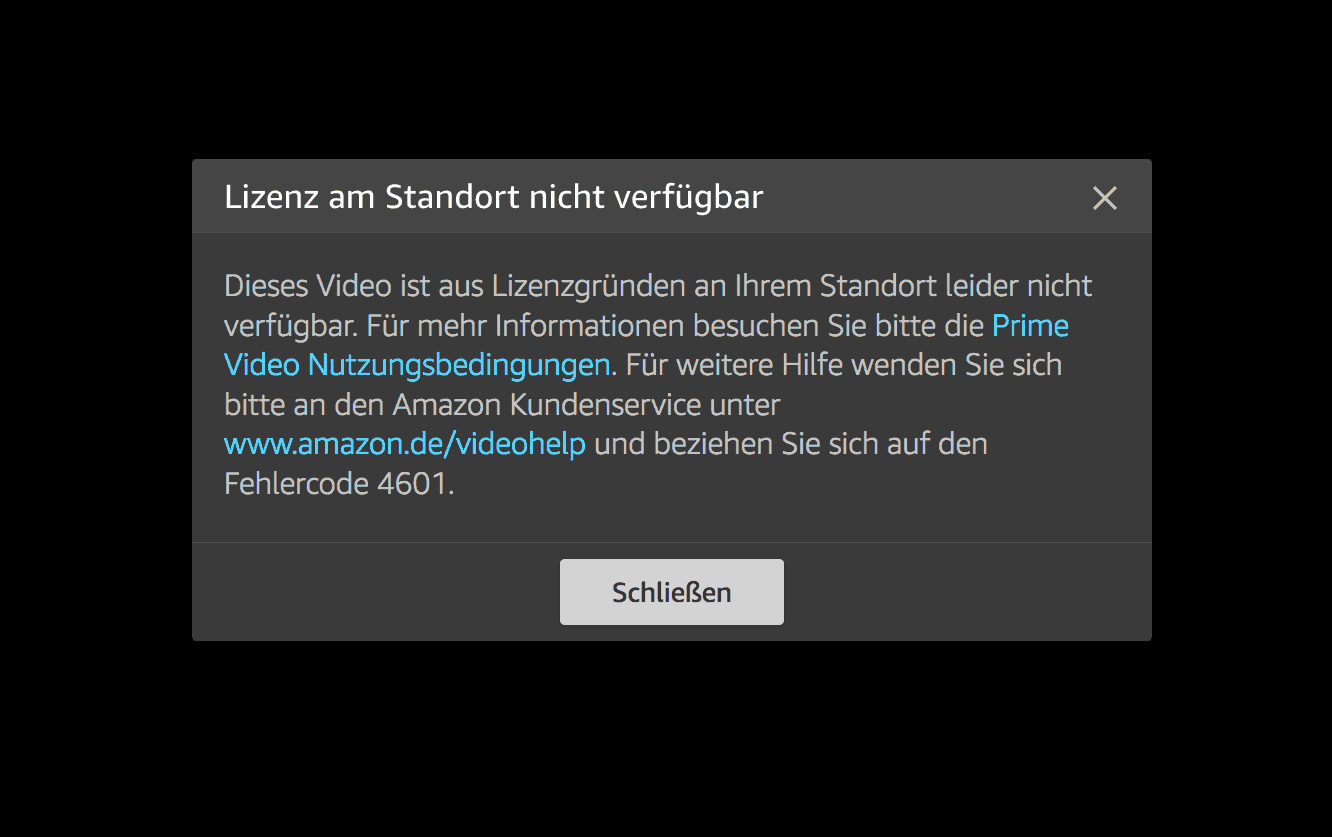
Task: Close the dialog with the X icon
Action: (x=1104, y=198)
